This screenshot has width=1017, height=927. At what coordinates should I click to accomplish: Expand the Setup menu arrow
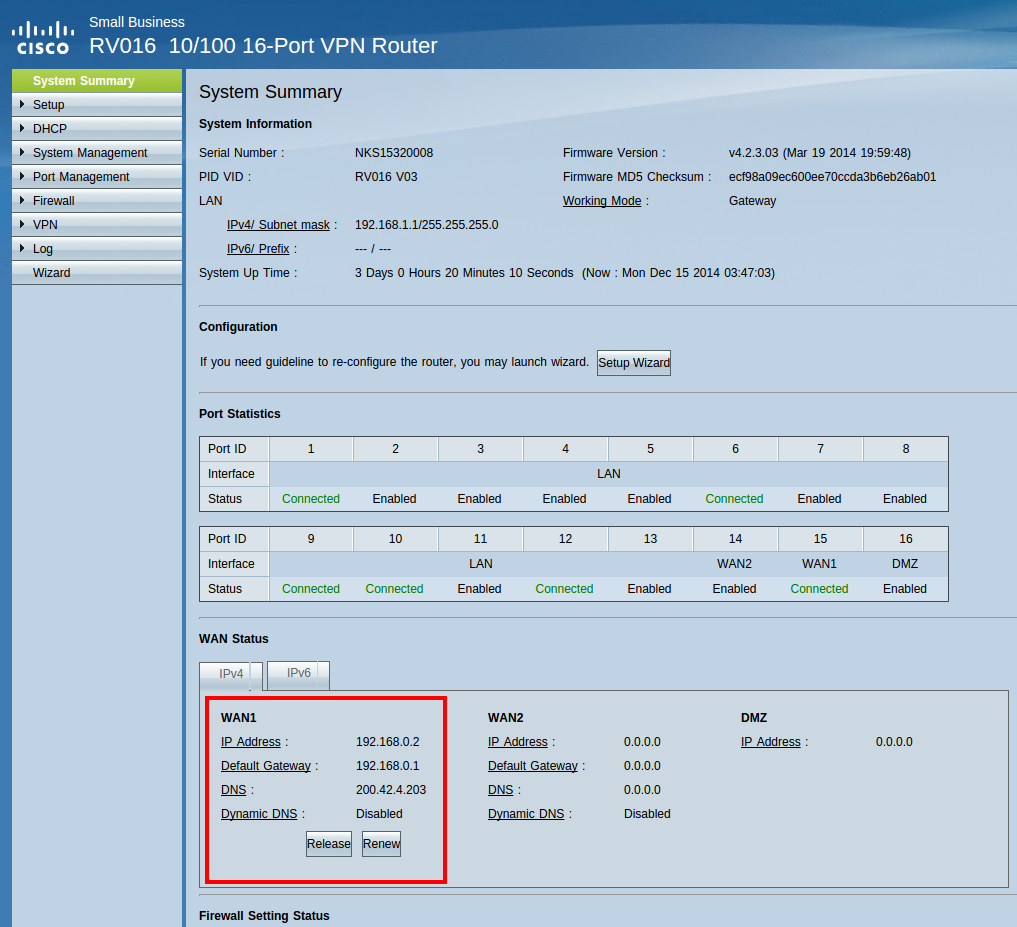click(x=22, y=104)
